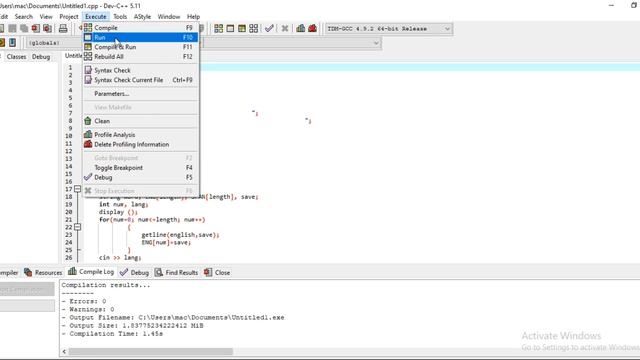Select Delete Profiling Information menu entry

coord(141,144)
